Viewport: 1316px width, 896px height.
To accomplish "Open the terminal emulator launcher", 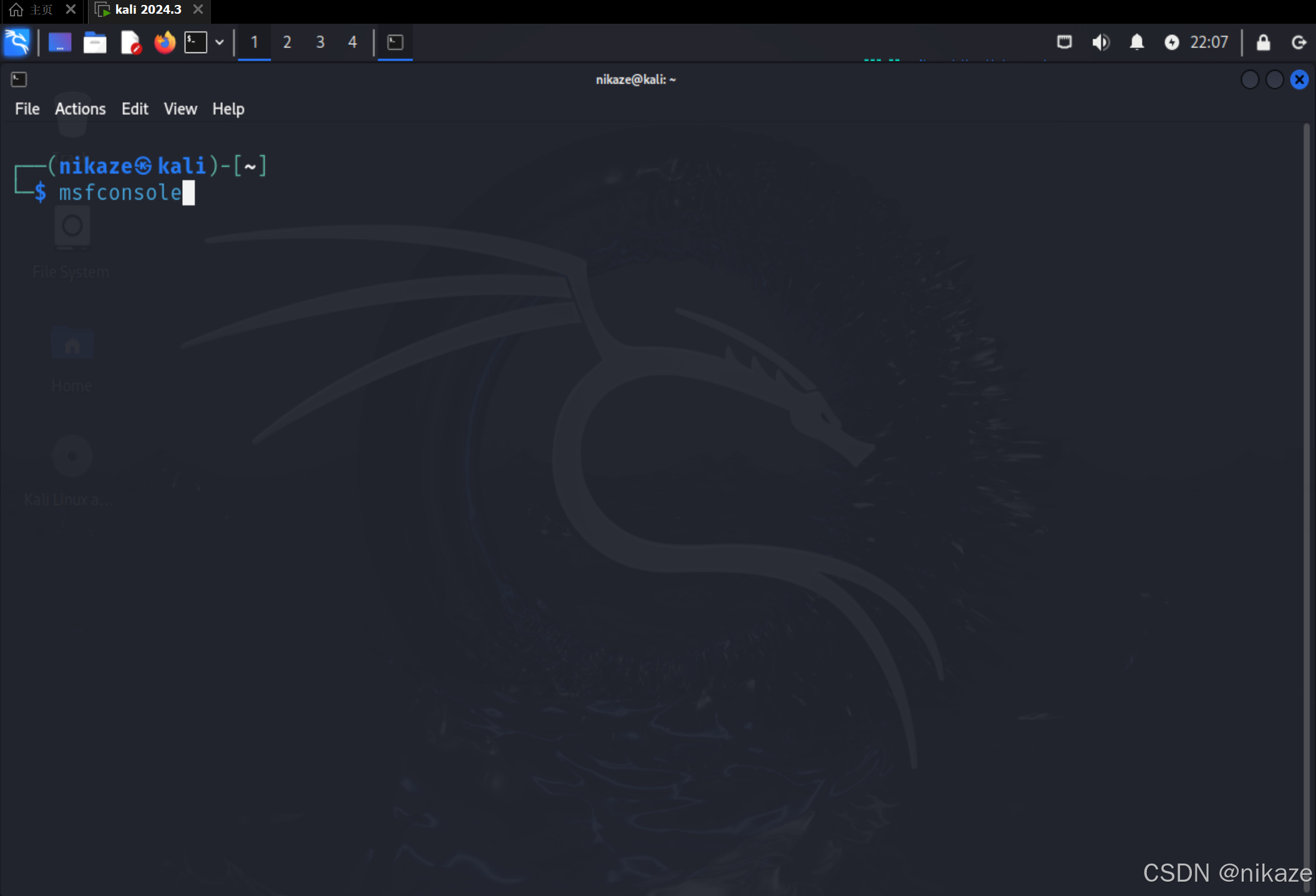I will [x=195, y=42].
